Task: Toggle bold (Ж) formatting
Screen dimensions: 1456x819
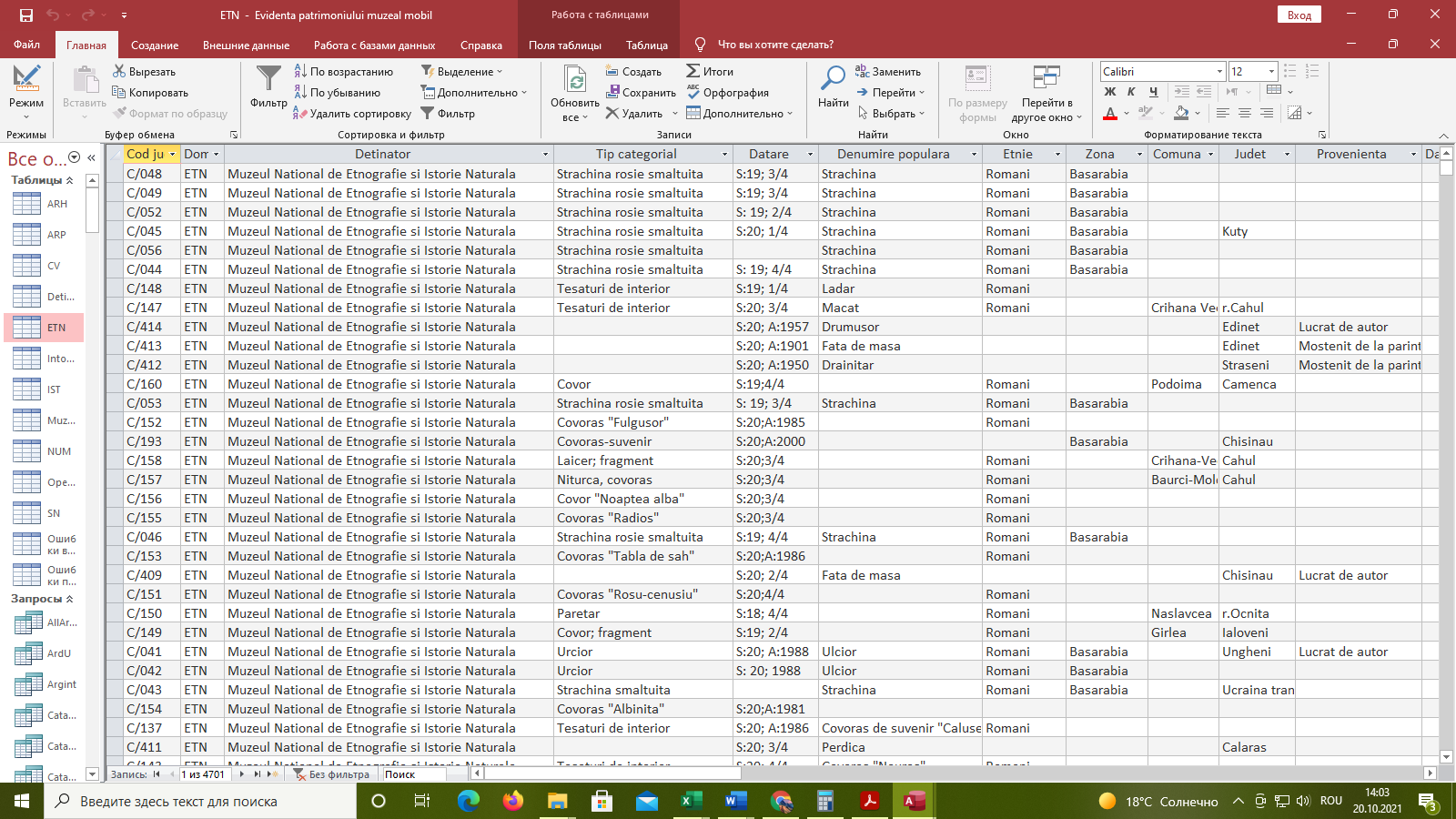Action: 1109,91
